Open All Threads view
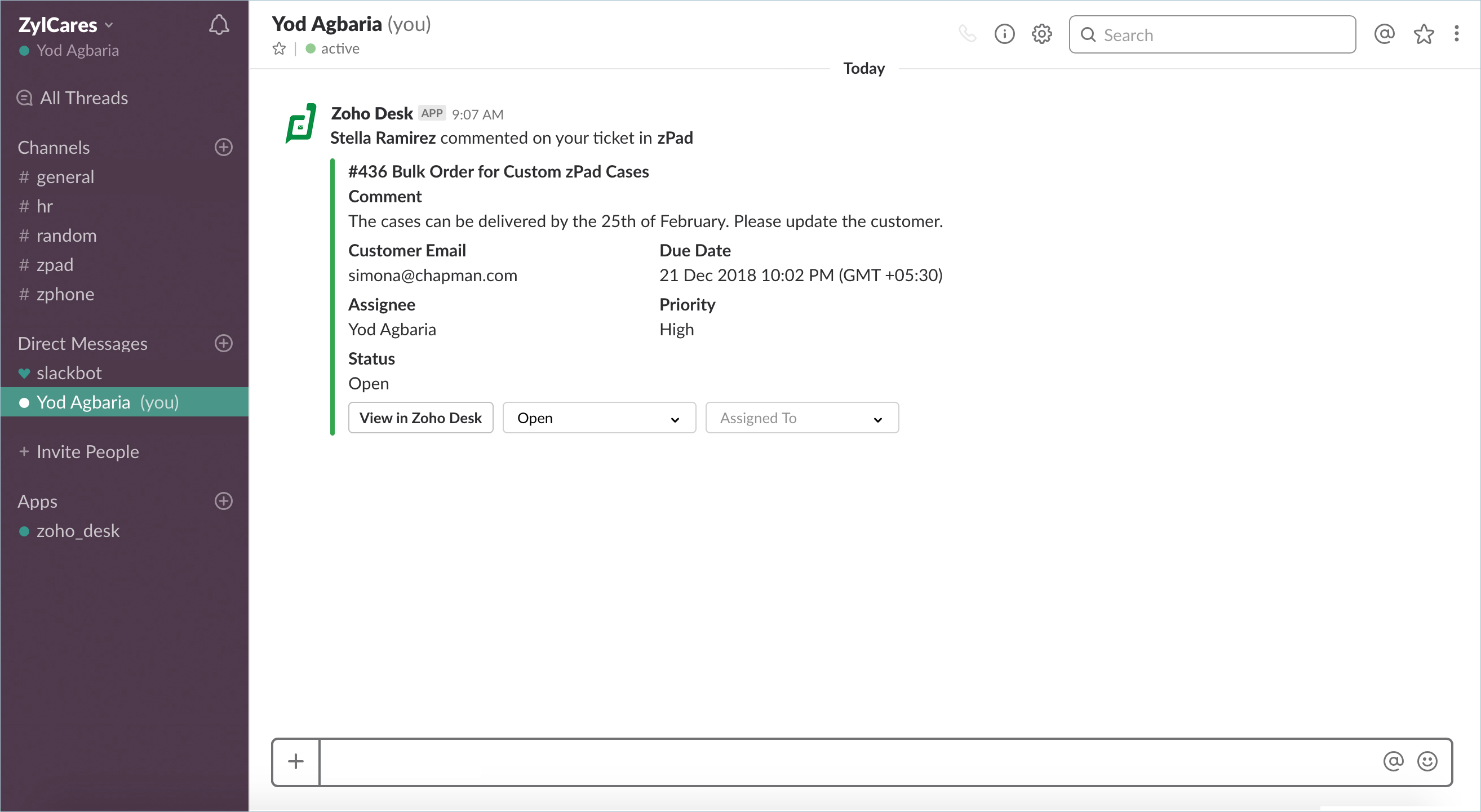The width and height of the screenshot is (1481, 812). 83,99
